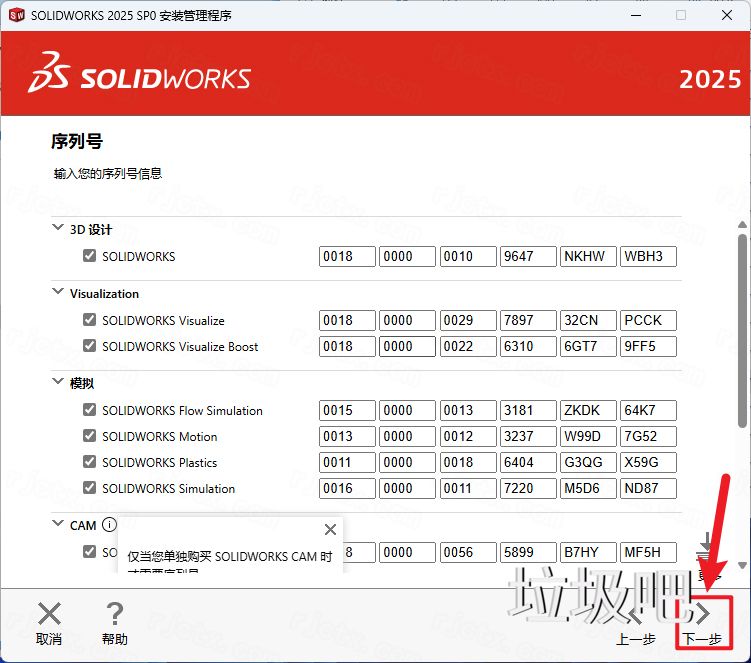Click Visualize Boost field containing 9FF5
The image size is (751, 663).
tap(648, 346)
